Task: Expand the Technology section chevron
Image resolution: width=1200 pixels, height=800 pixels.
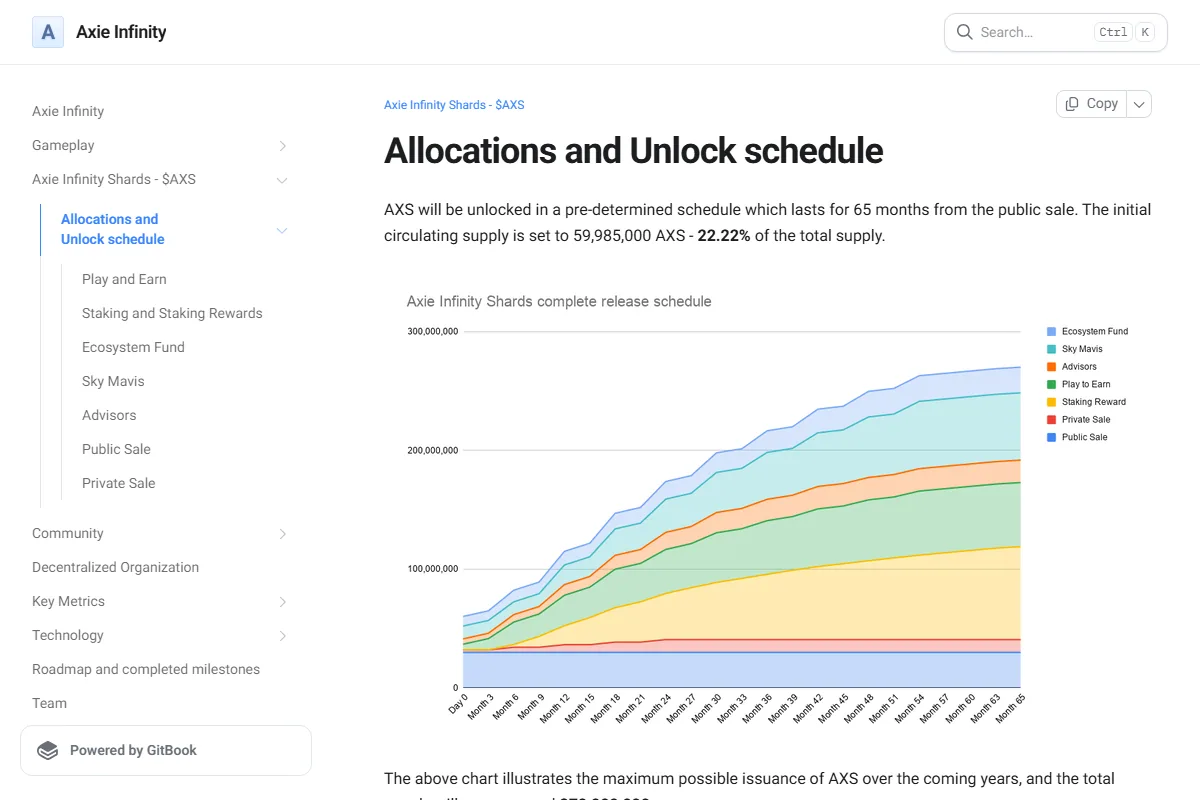Action: (282, 636)
